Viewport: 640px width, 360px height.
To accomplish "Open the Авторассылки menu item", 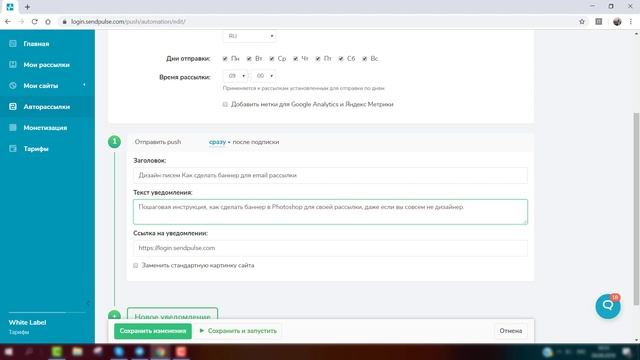I will pyautogui.click(x=47, y=107).
